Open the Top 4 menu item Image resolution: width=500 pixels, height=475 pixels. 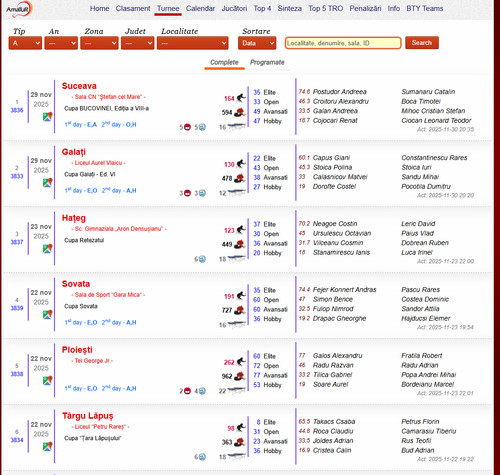pyautogui.click(x=262, y=9)
